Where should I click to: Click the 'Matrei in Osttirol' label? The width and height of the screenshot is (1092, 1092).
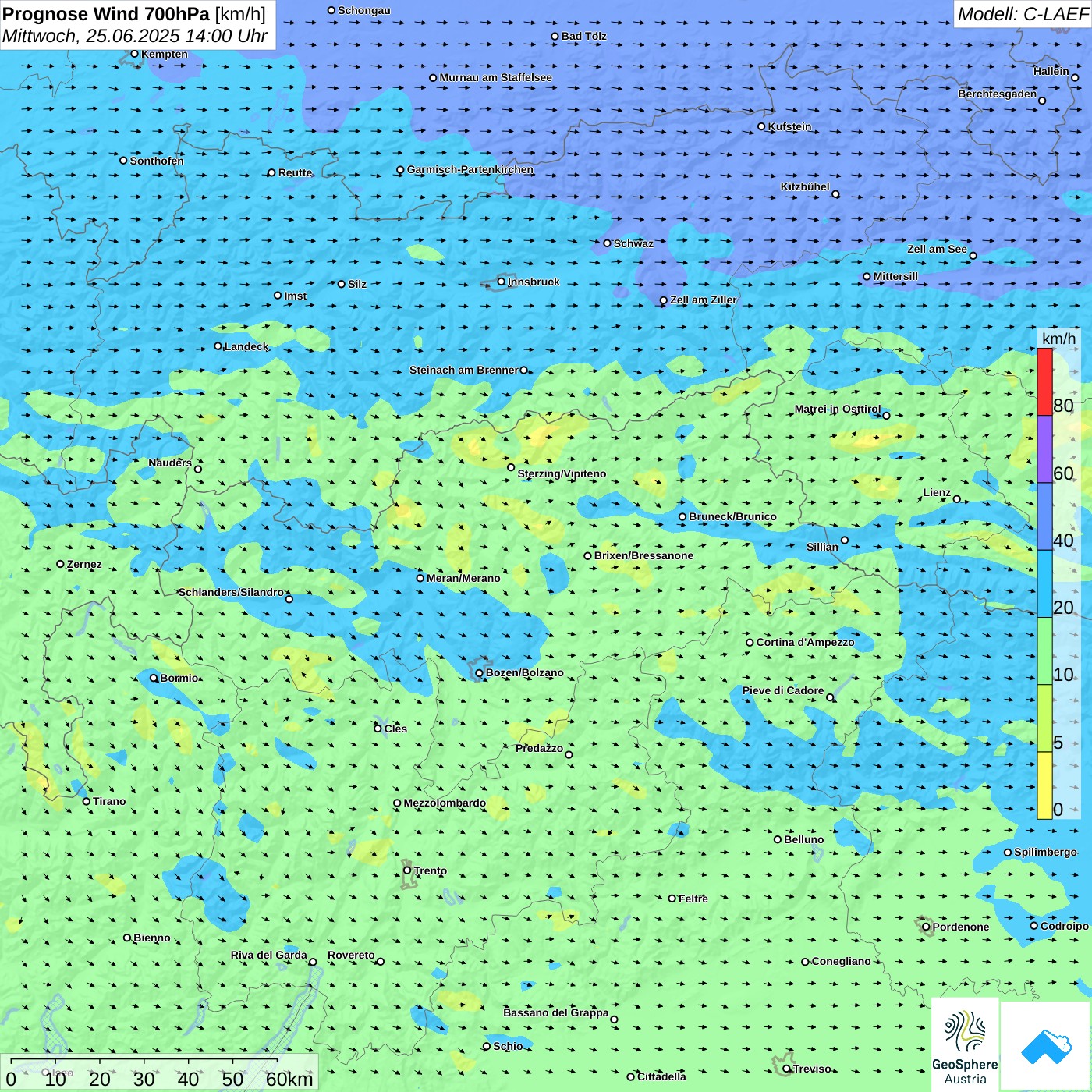pyautogui.click(x=838, y=409)
